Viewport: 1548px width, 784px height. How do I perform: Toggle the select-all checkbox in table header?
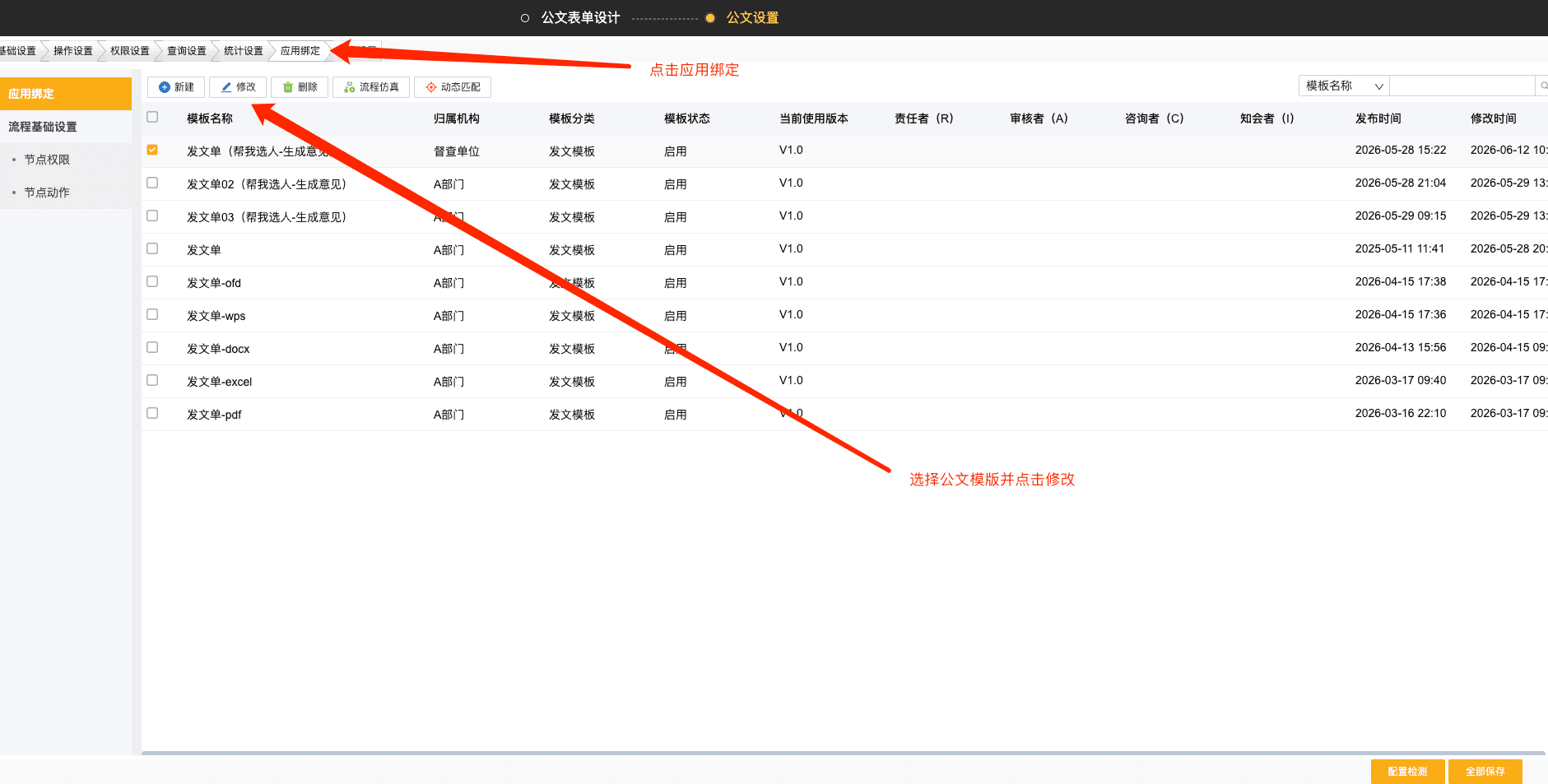coord(152,118)
